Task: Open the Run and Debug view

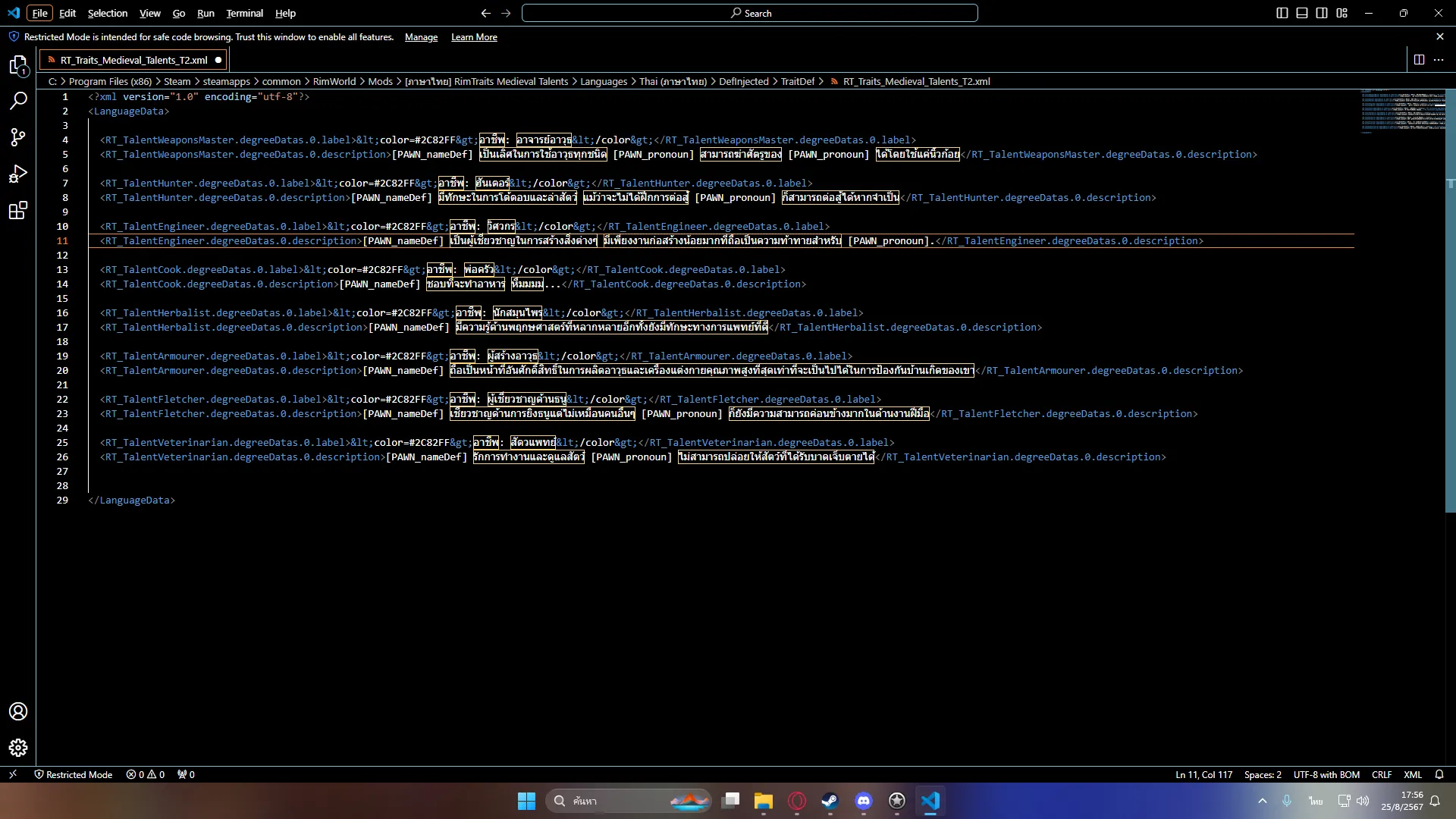Action: (x=18, y=174)
